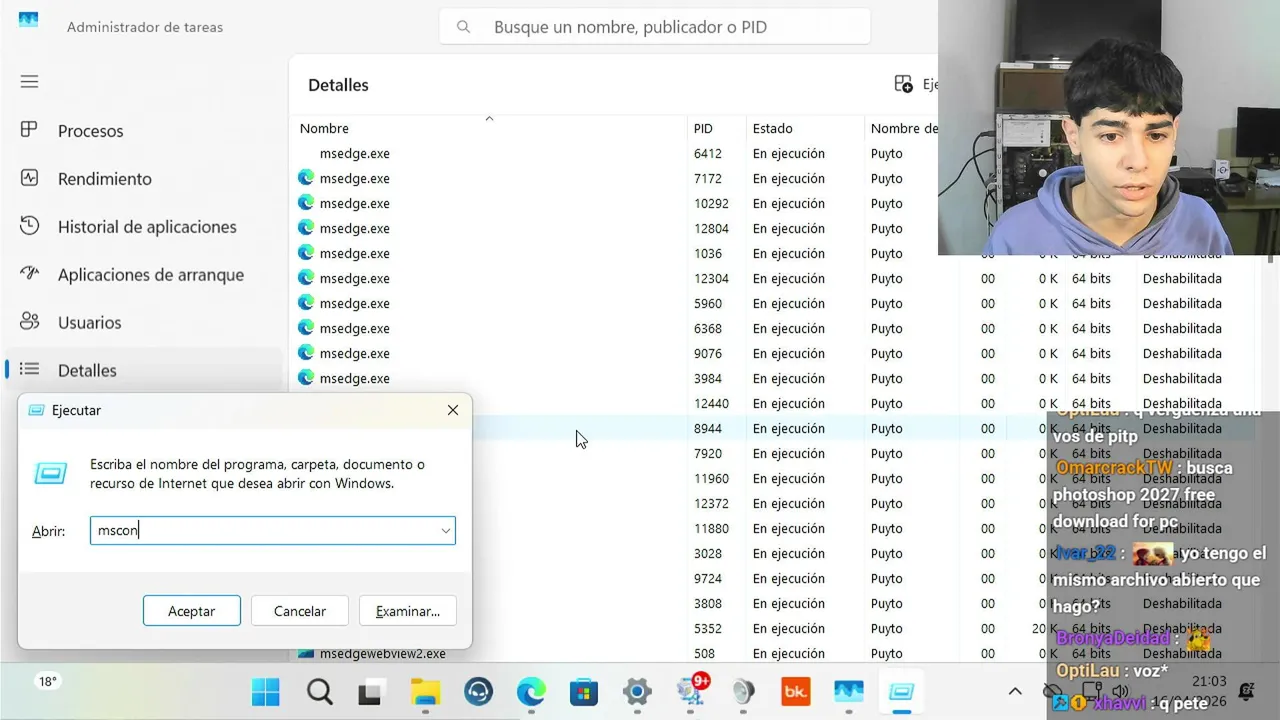Screen dimensions: 1280x720
Task: Open the hamburger navigation menu
Action: (x=29, y=81)
